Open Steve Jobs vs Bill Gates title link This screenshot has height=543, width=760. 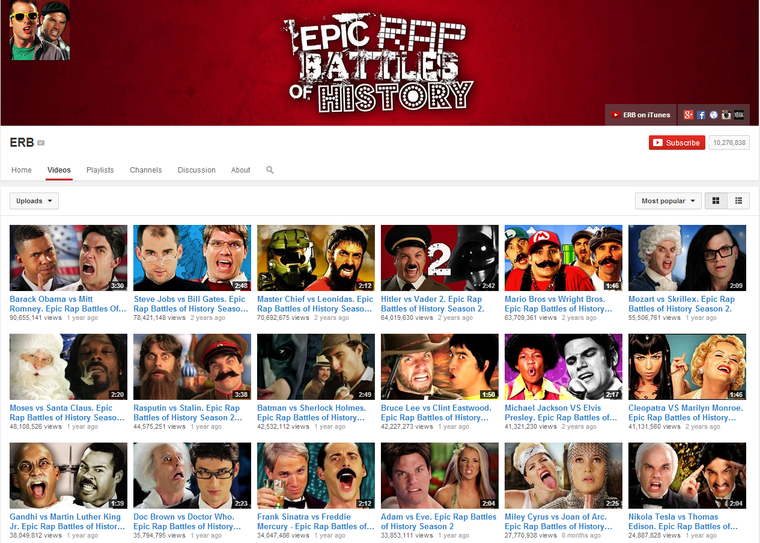tap(191, 304)
